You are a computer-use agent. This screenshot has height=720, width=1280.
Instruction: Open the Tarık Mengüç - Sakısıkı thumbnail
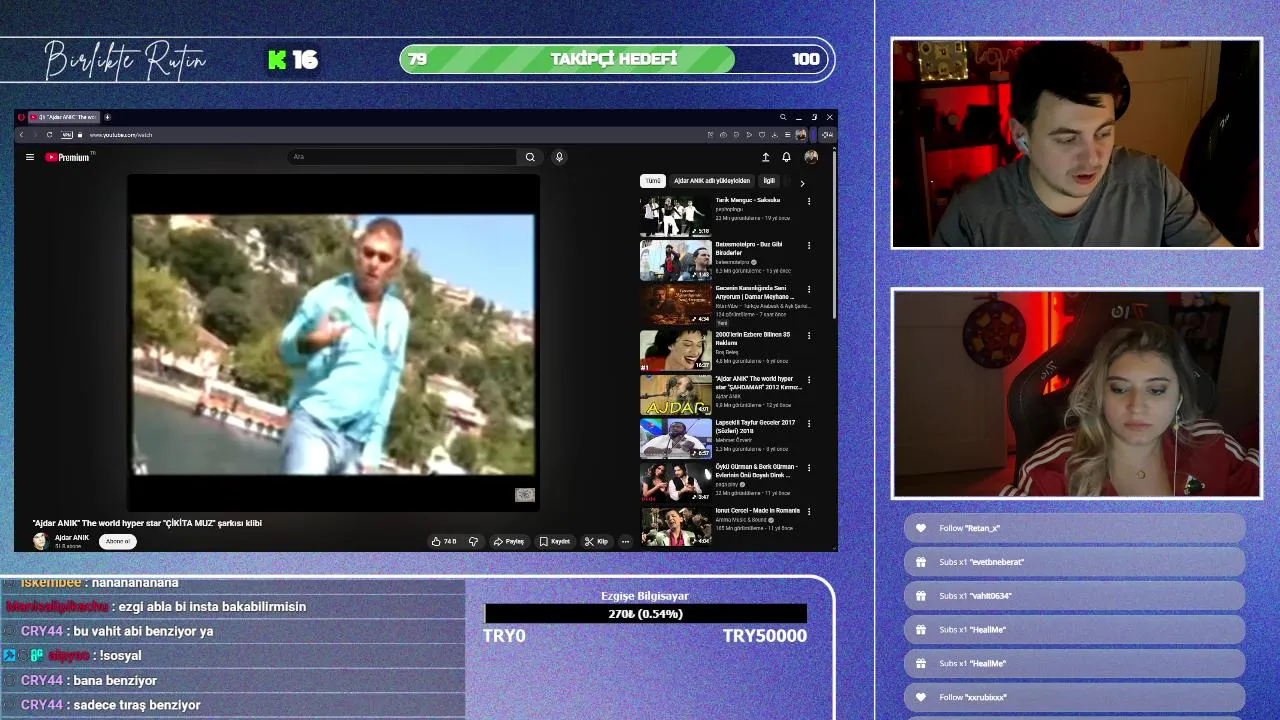(676, 216)
